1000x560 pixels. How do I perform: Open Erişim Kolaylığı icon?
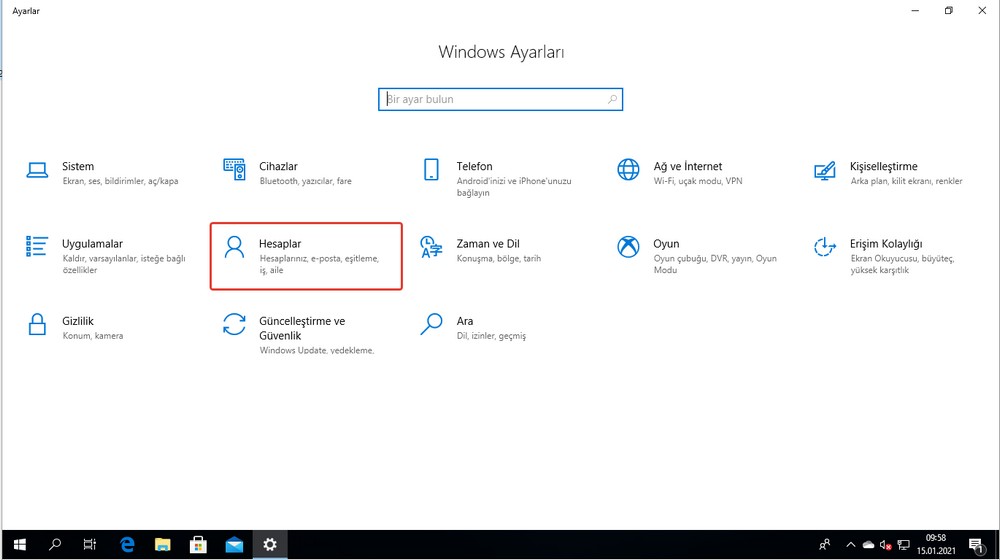pos(825,247)
